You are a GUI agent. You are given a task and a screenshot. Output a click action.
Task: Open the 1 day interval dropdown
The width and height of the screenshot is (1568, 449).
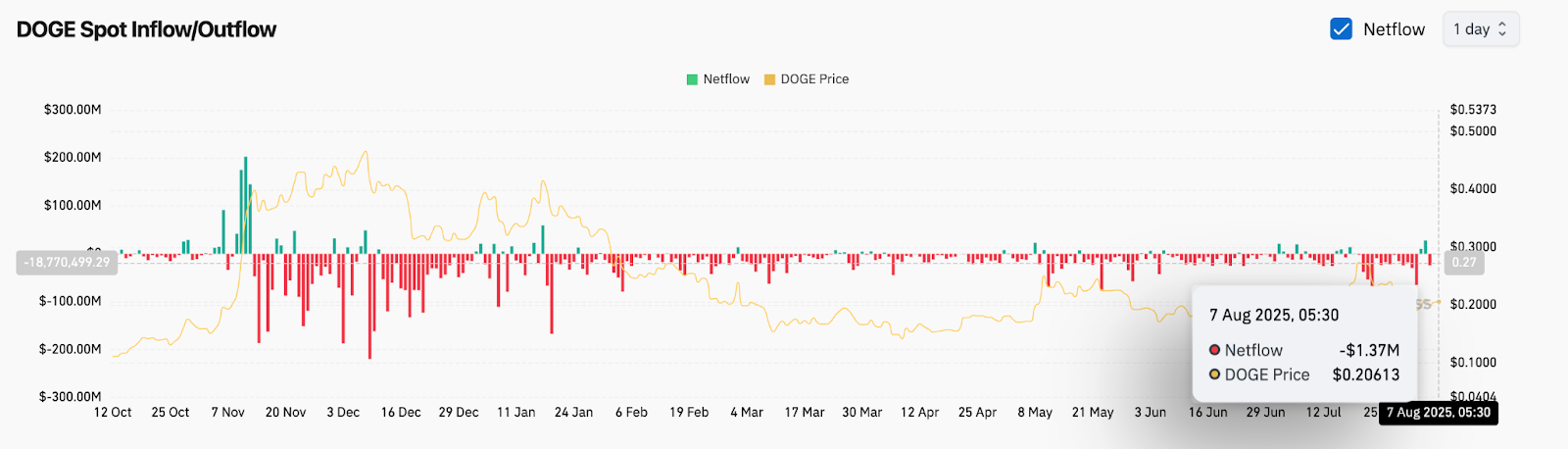1480,29
